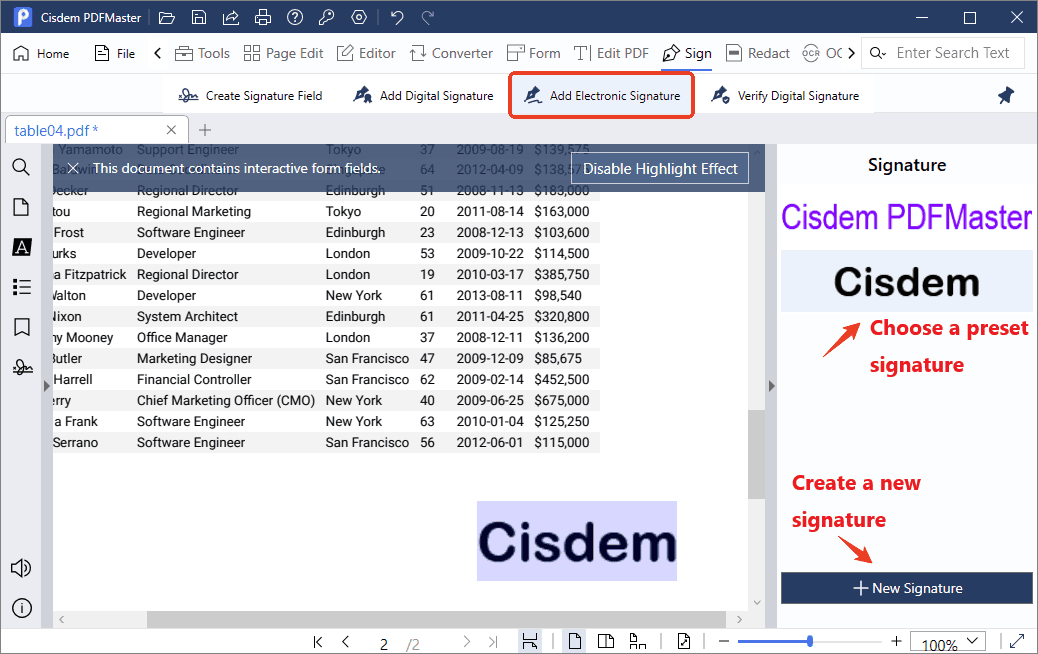Open search panel in left sidebar
The height and width of the screenshot is (654, 1038).
tap(21, 167)
